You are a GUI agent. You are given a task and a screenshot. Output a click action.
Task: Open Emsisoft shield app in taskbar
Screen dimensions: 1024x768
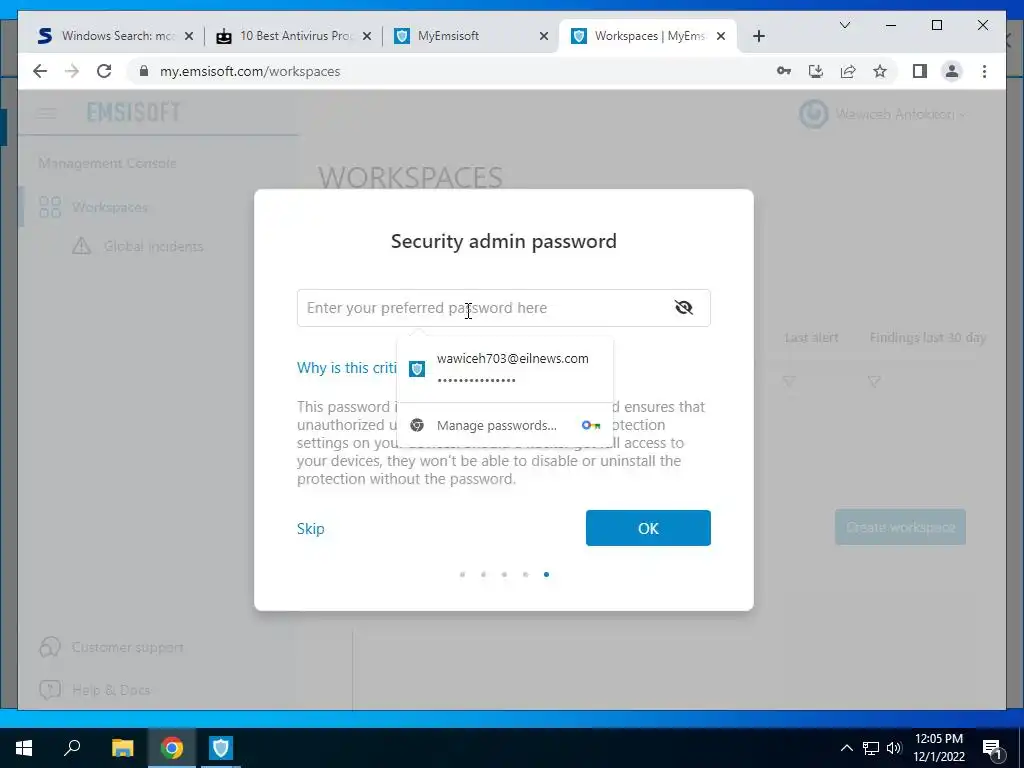(x=221, y=748)
